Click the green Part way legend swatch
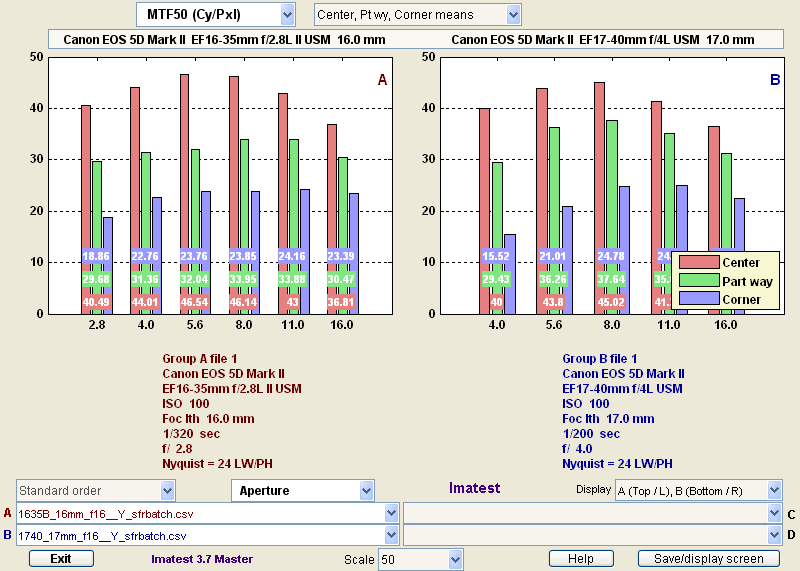 698,281
